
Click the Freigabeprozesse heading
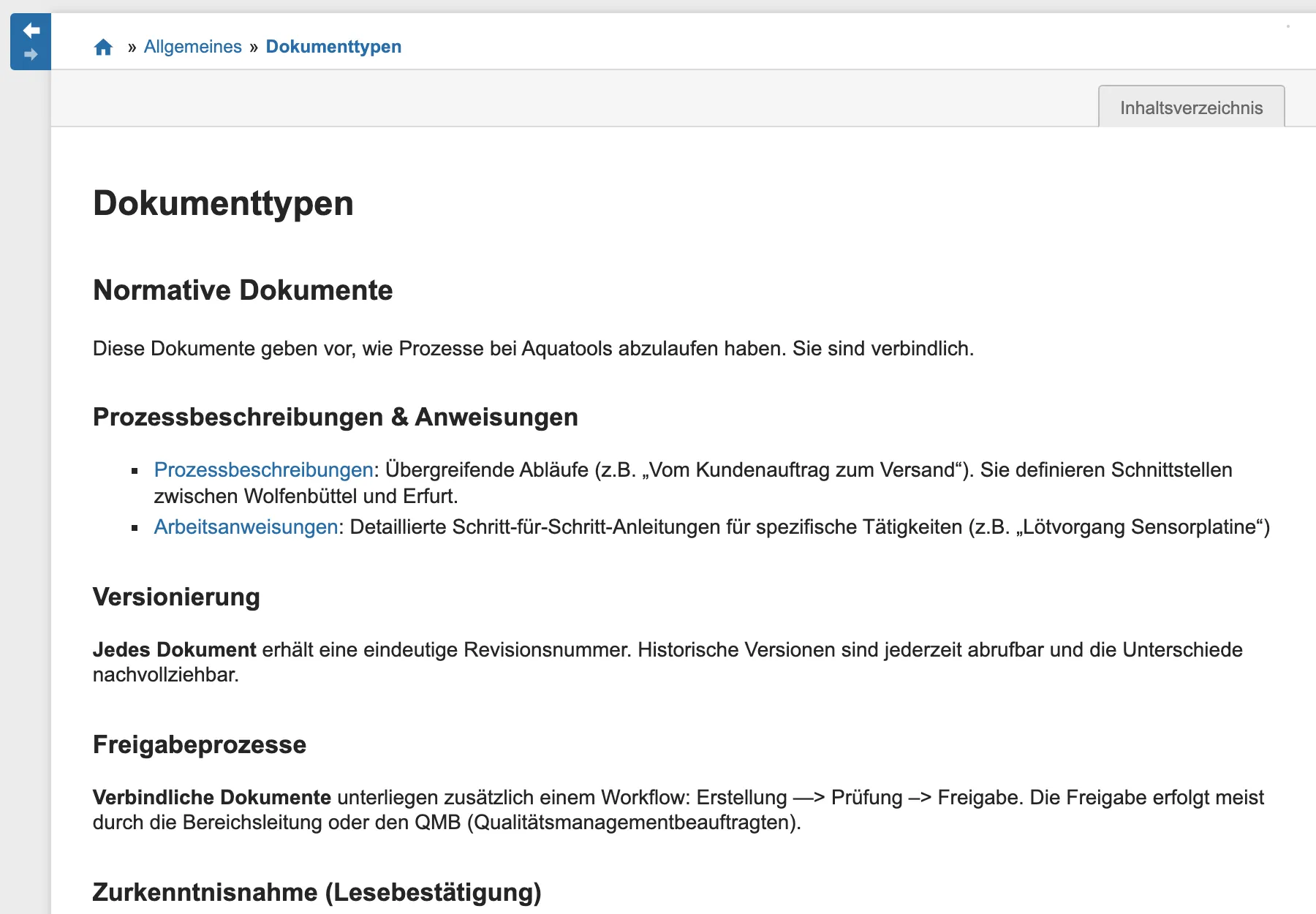200,744
